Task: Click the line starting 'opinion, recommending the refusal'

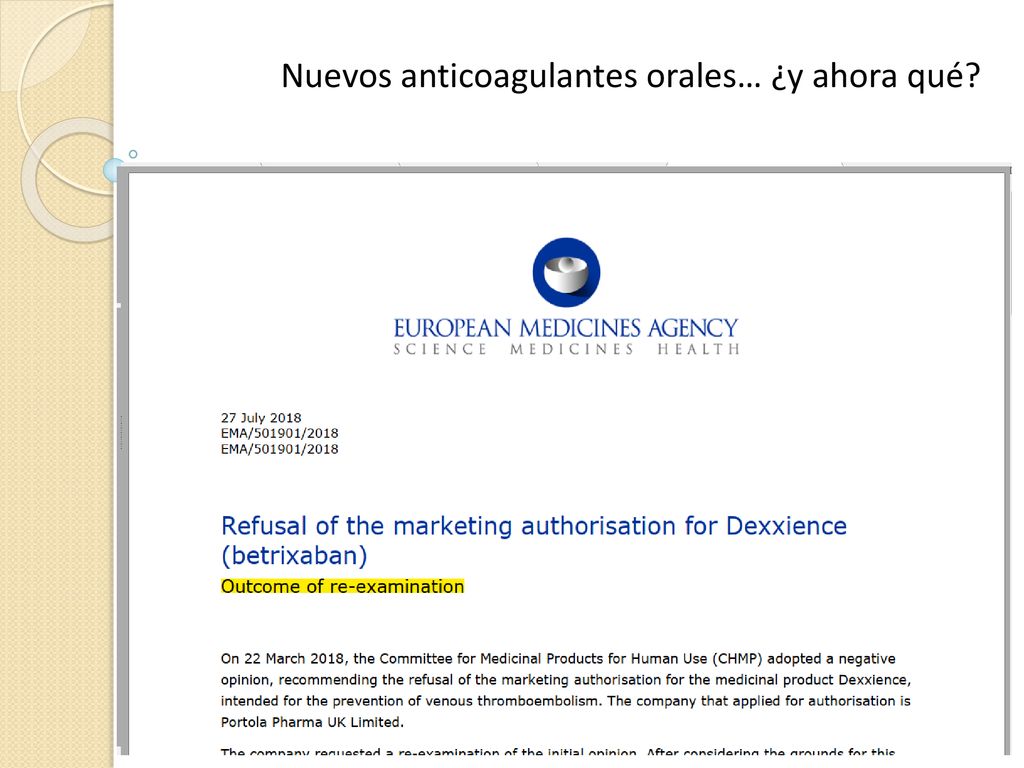Action: tap(566, 680)
